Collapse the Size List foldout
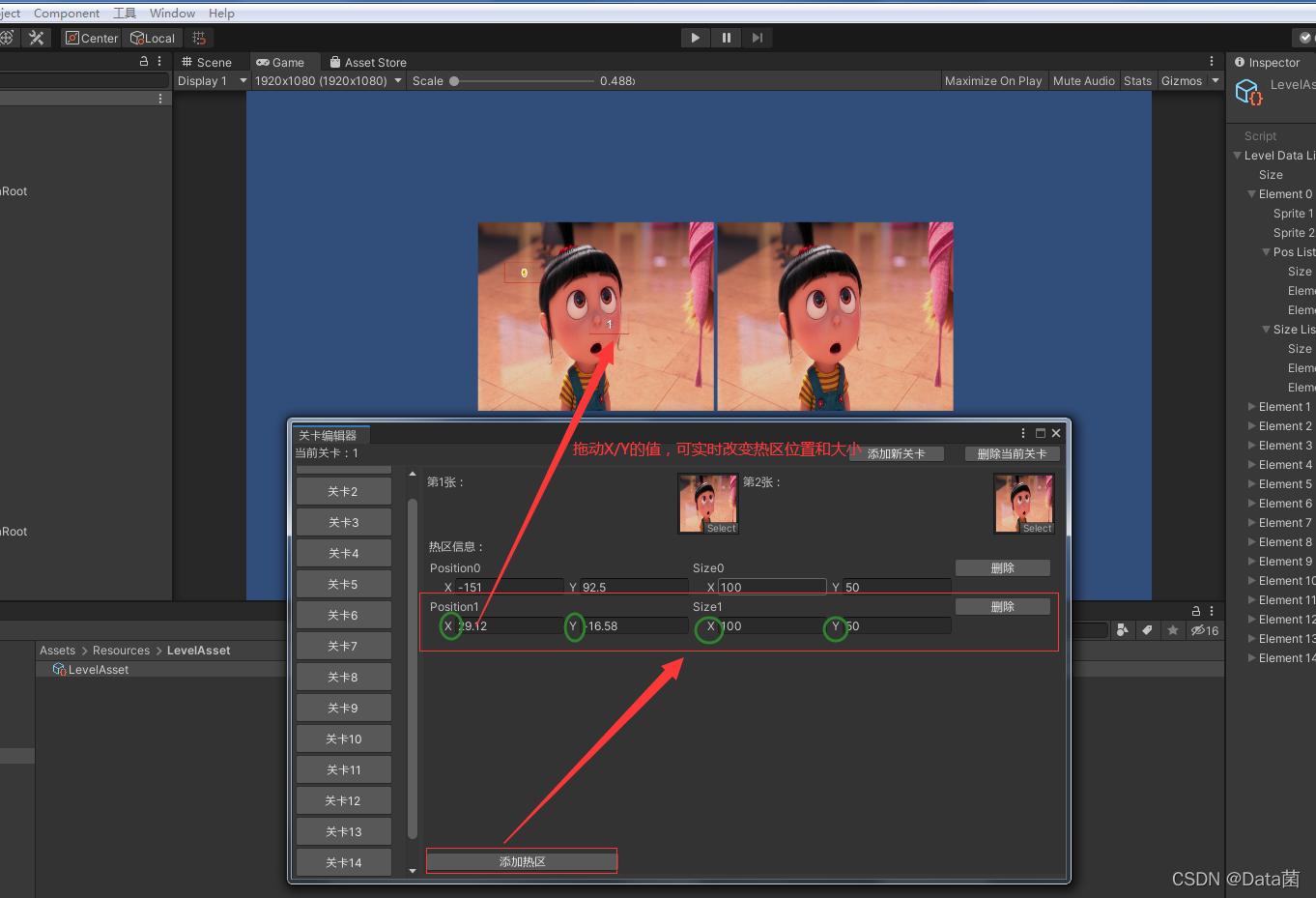Image resolution: width=1316 pixels, height=898 pixels. 1267,330
